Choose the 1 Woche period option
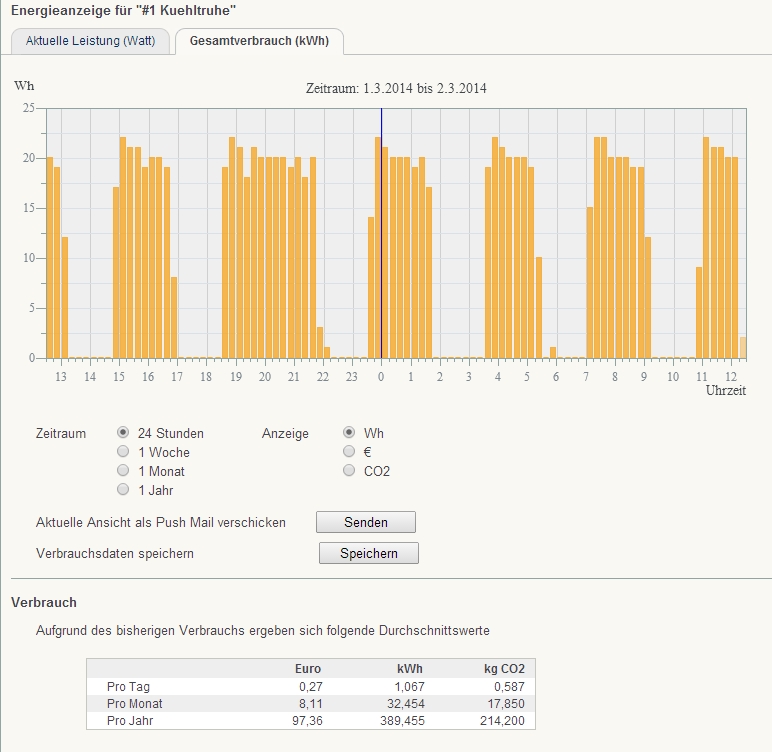This screenshot has width=772, height=752. [x=123, y=452]
